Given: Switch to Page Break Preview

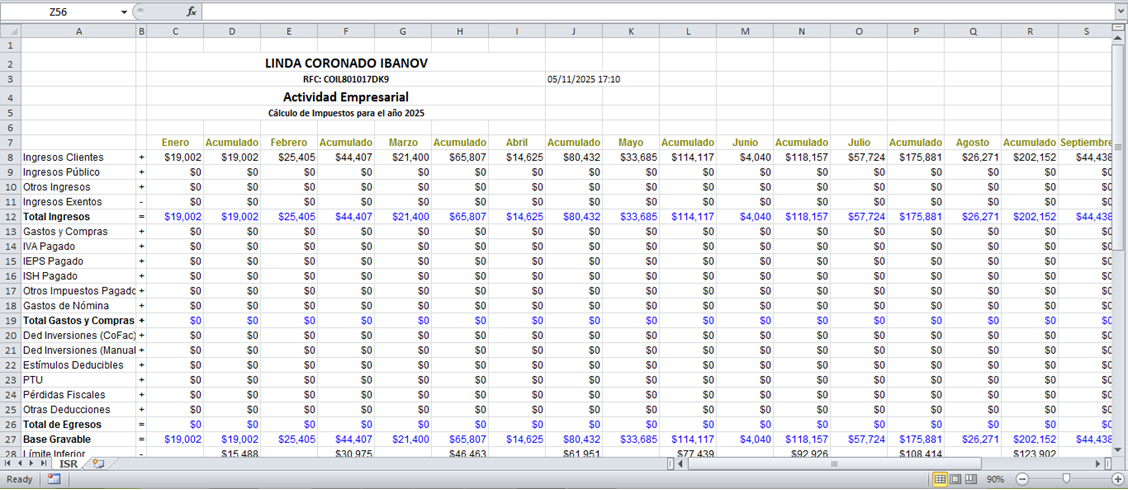Looking at the screenshot, I should tap(972, 480).
